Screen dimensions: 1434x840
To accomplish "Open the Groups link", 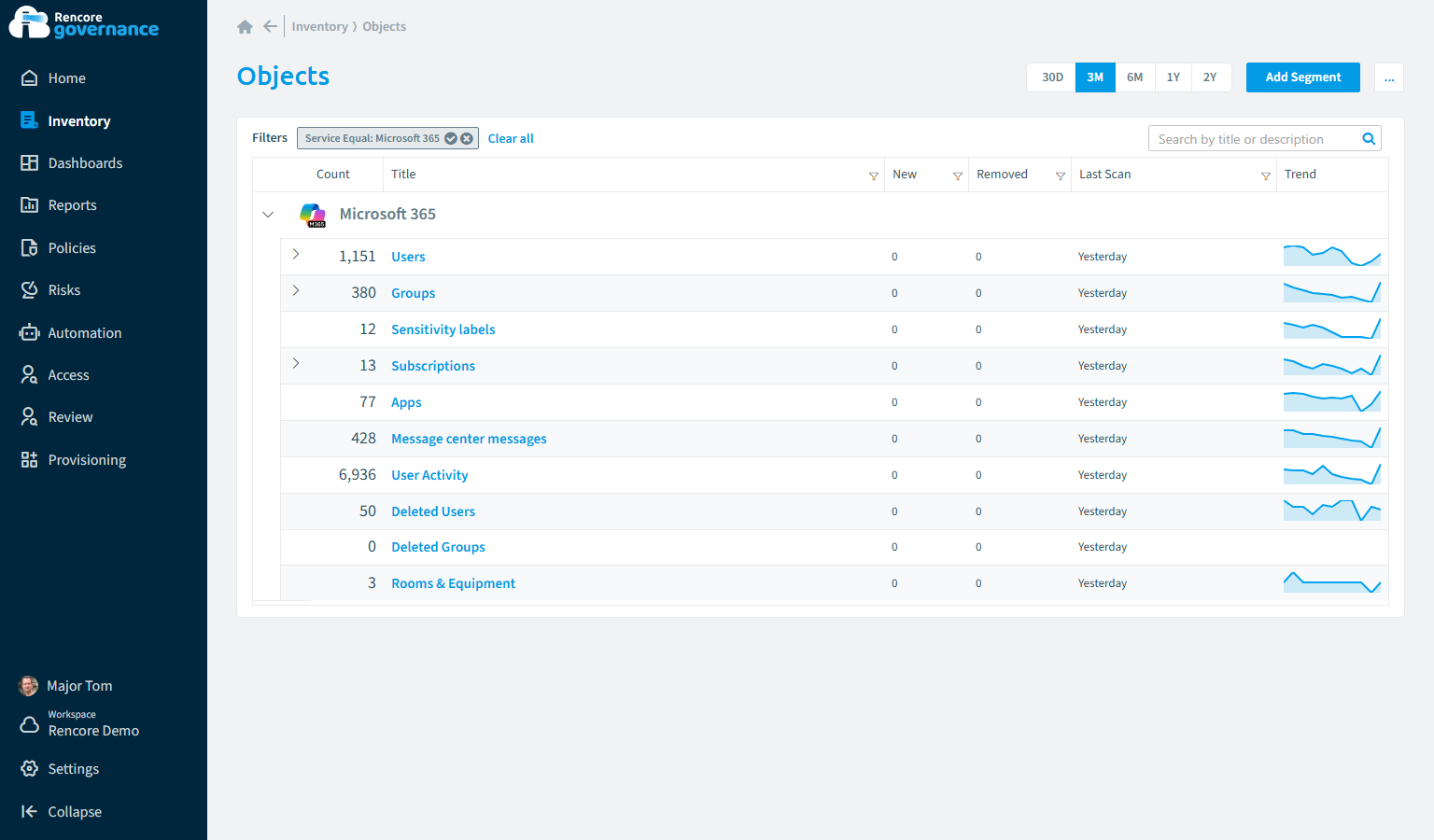I will 413,293.
